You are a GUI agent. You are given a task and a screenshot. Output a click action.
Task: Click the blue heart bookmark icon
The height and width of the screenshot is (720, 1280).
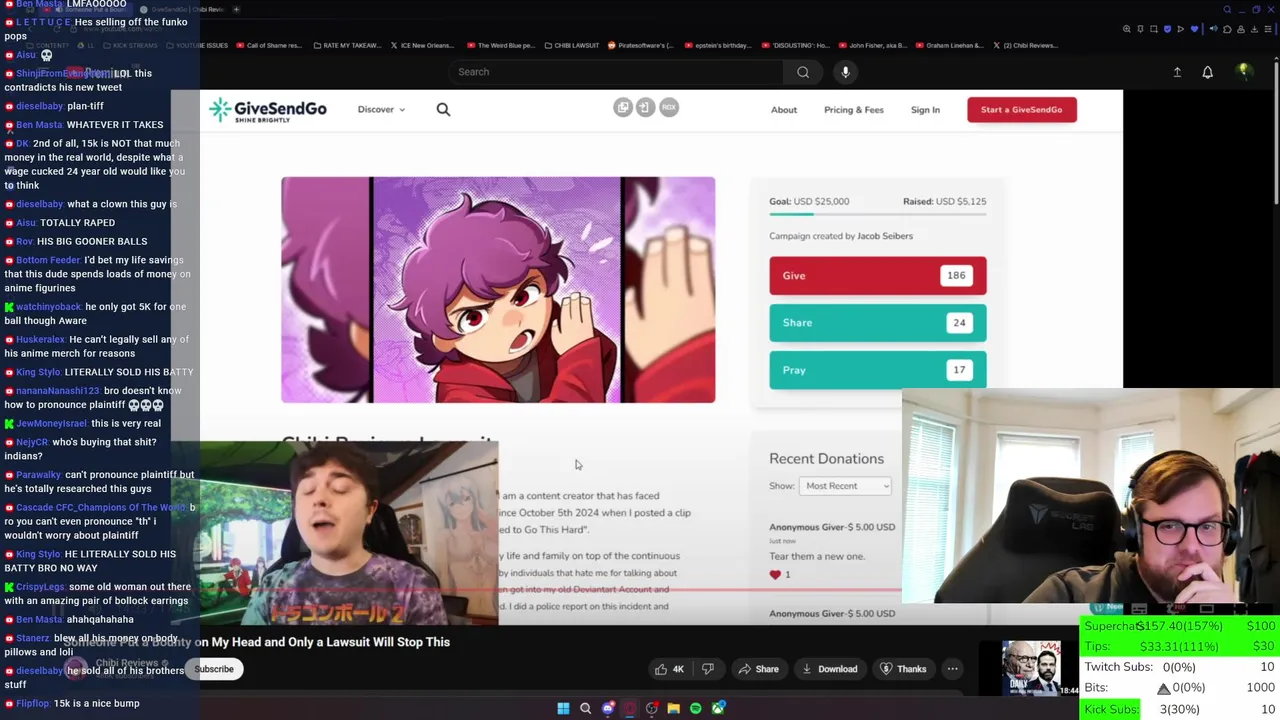[x=1194, y=29]
